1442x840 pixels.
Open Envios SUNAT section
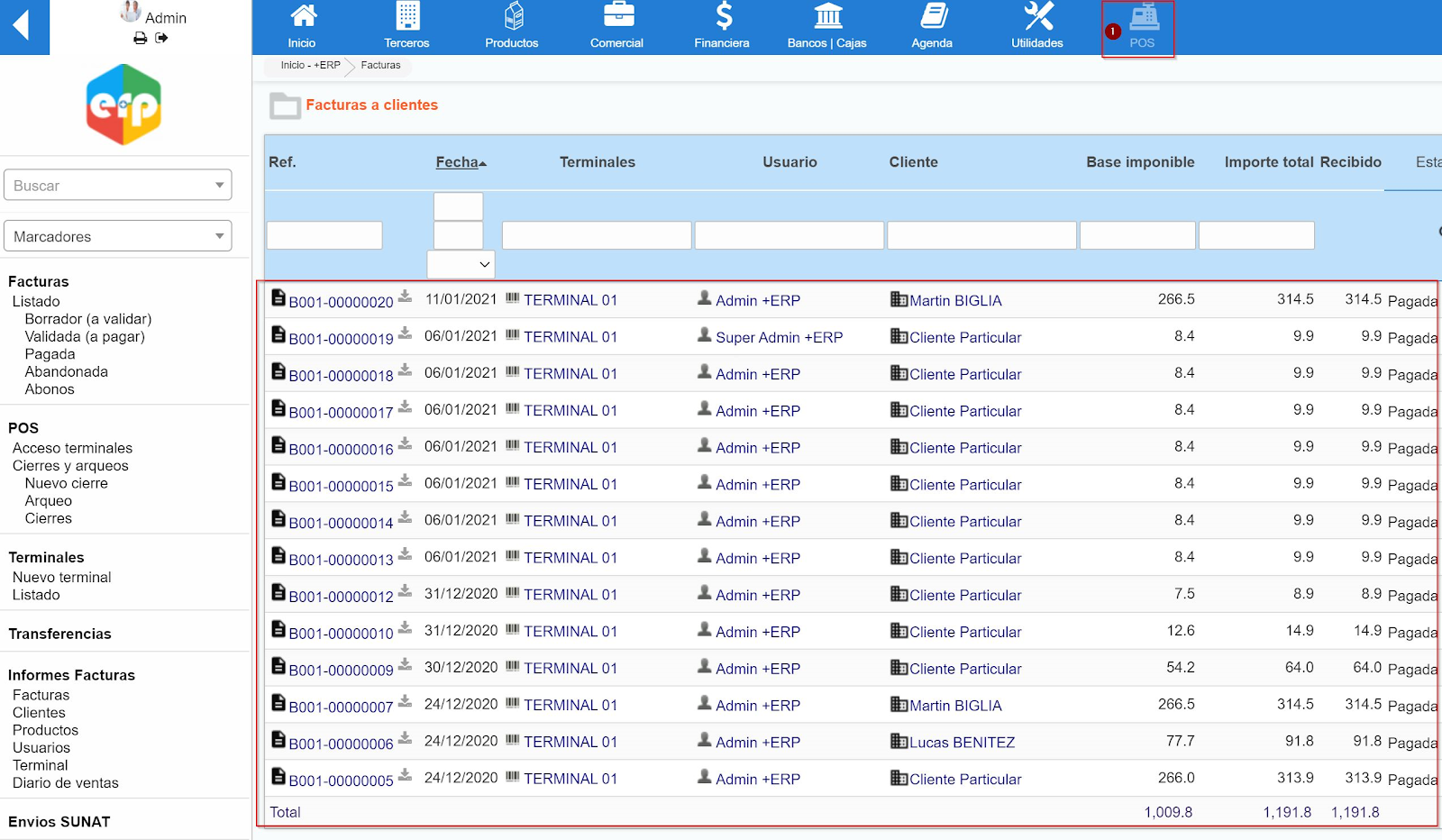[59, 821]
